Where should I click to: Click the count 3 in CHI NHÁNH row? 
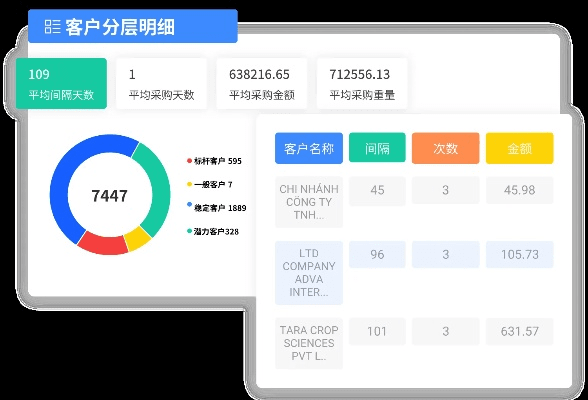(x=446, y=190)
